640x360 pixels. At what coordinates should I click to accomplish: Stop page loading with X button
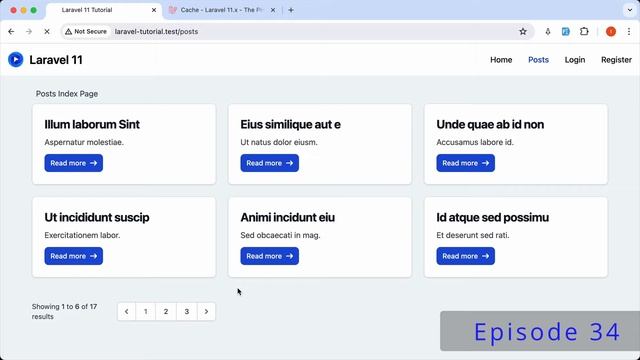[x=47, y=31]
